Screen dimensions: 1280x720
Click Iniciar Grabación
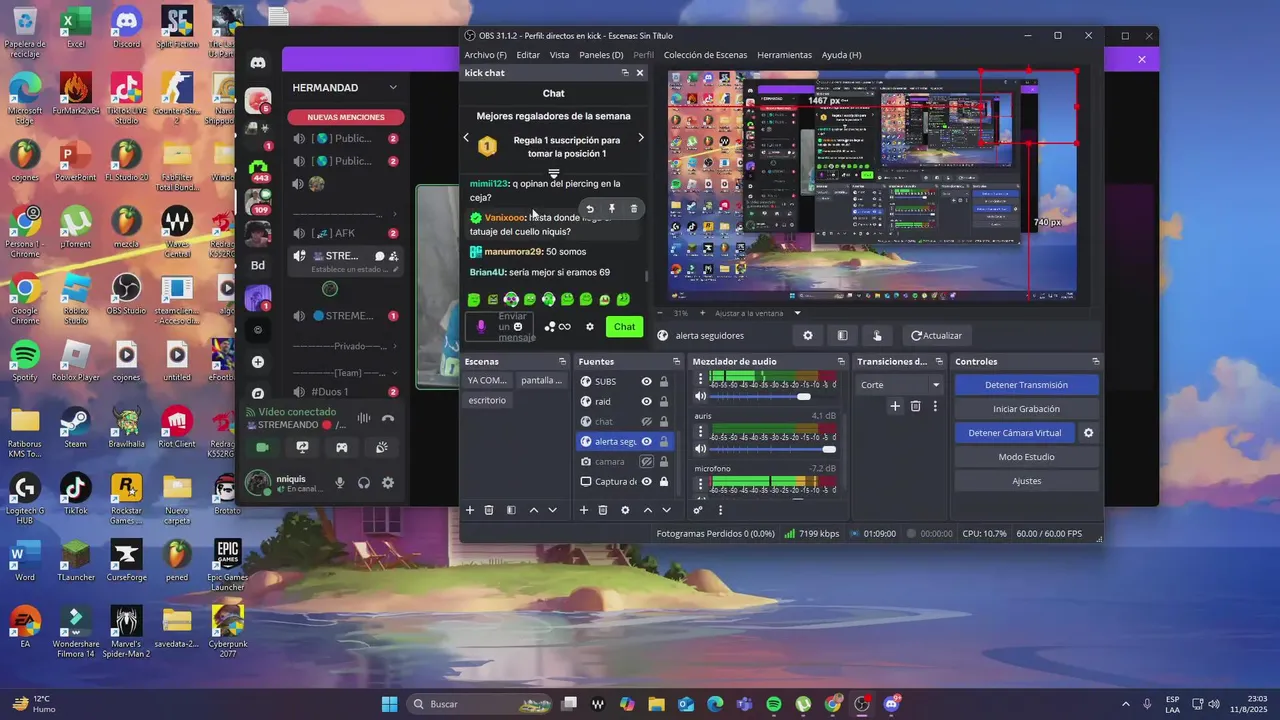pyautogui.click(x=1026, y=409)
